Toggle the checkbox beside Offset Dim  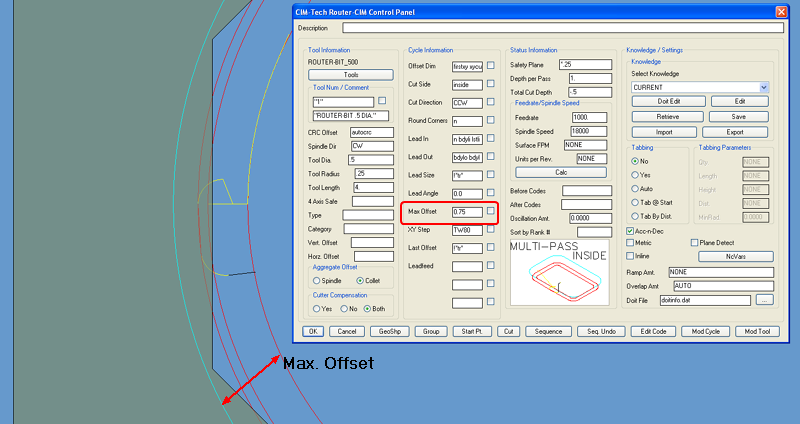tap(490, 65)
